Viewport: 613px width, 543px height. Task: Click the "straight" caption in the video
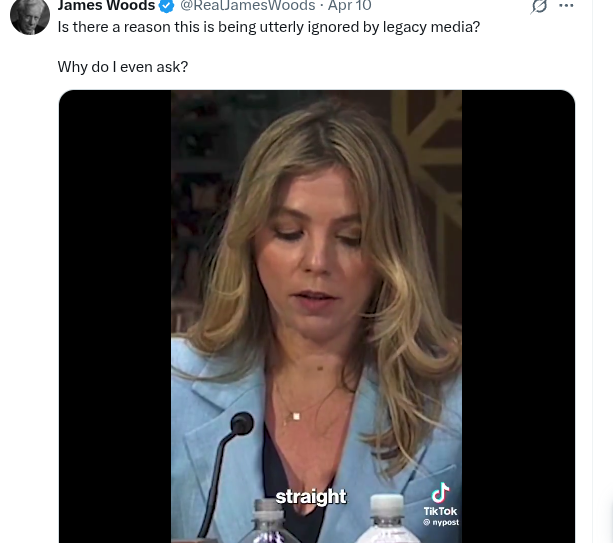pos(311,497)
